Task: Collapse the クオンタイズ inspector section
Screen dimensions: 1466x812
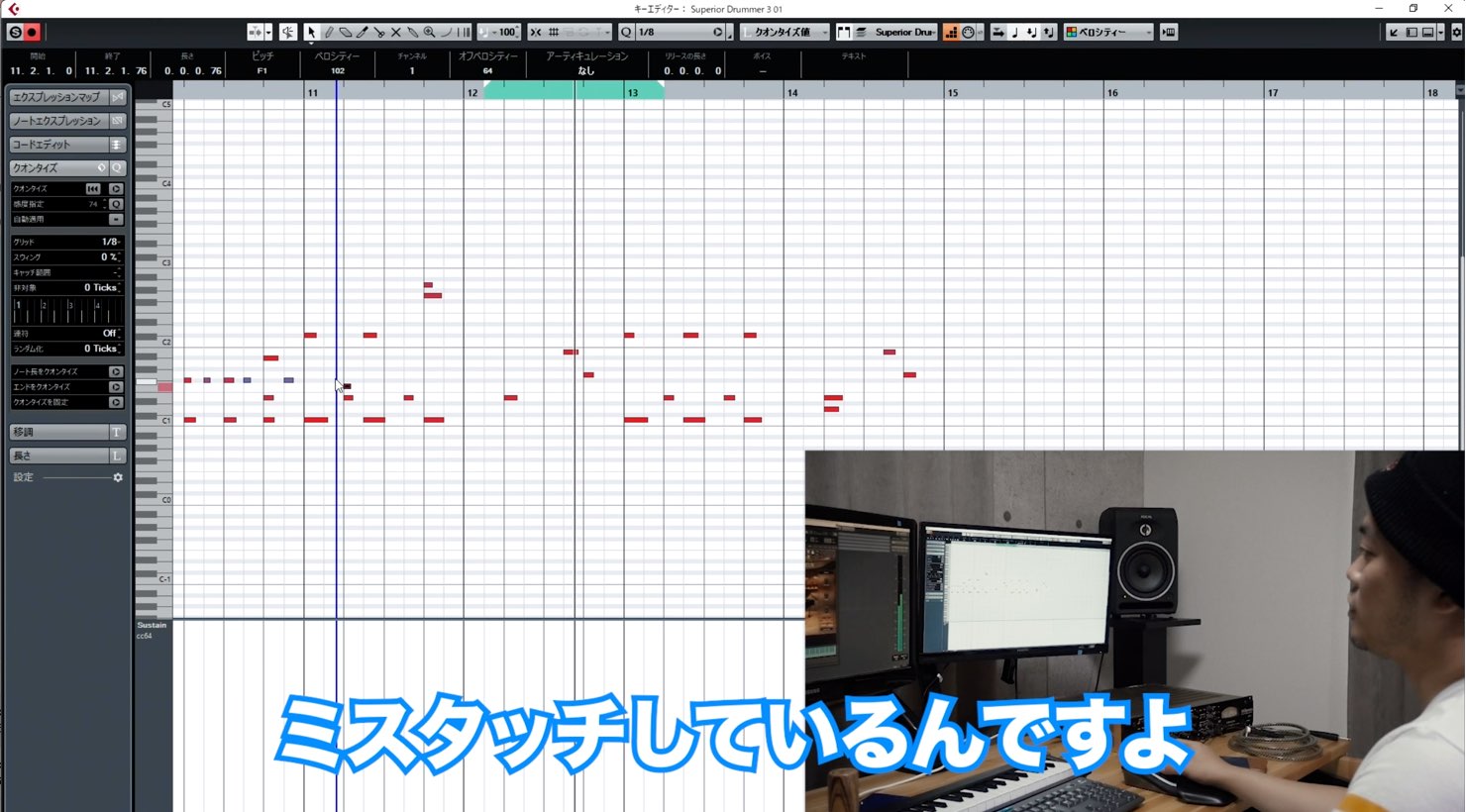Action: click(x=57, y=168)
